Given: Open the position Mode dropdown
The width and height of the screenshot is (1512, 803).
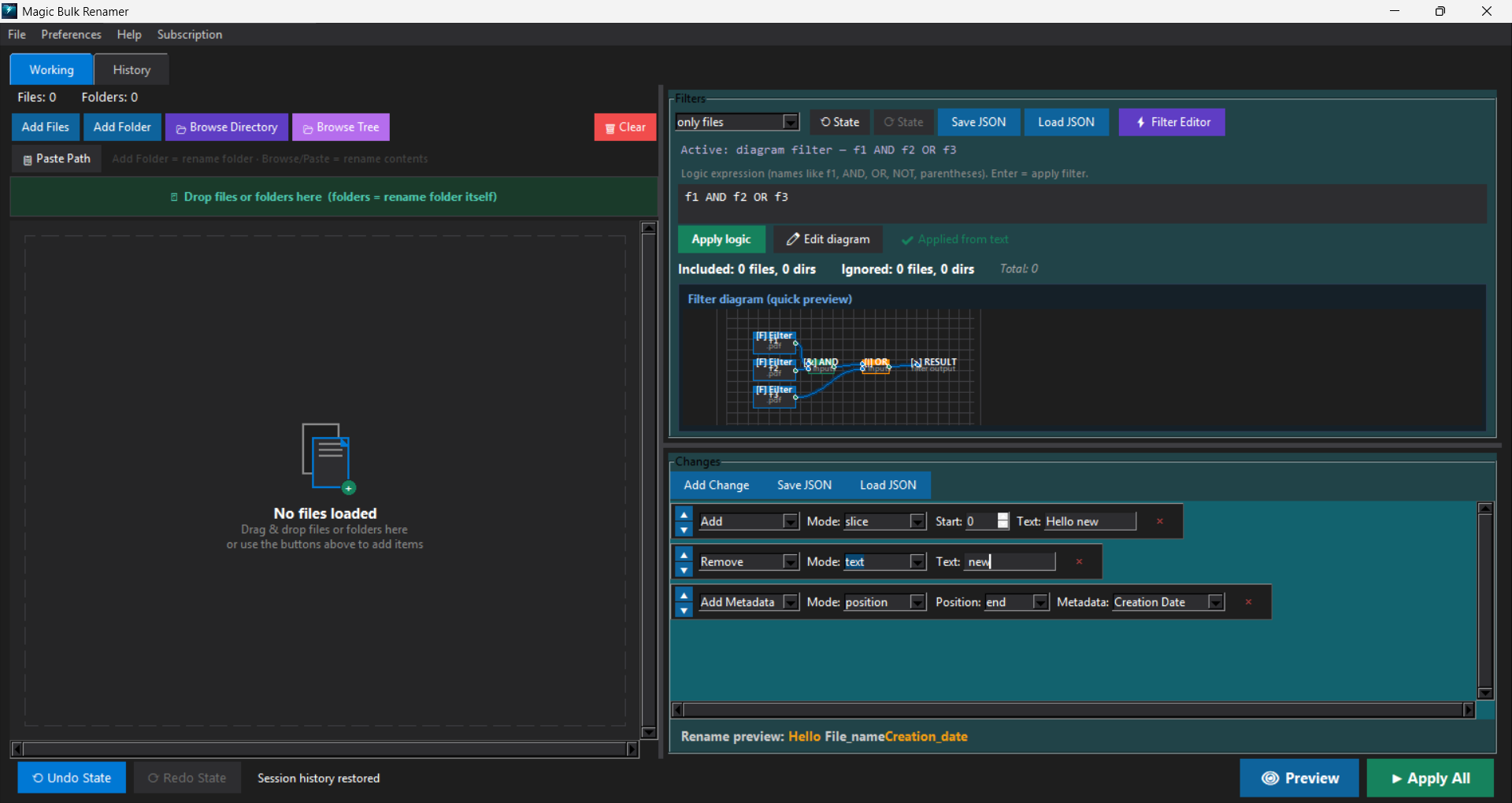Looking at the screenshot, I should [917, 601].
